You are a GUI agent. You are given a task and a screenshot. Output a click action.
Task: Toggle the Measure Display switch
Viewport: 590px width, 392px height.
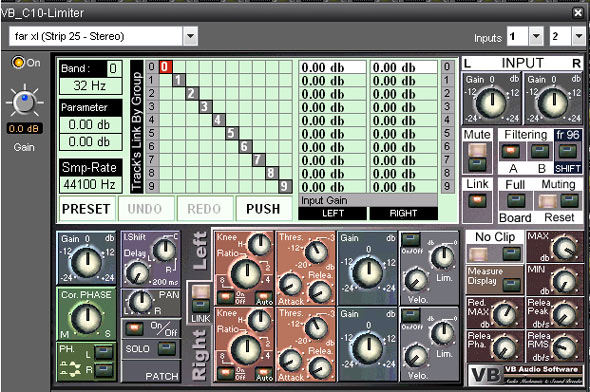(512, 284)
